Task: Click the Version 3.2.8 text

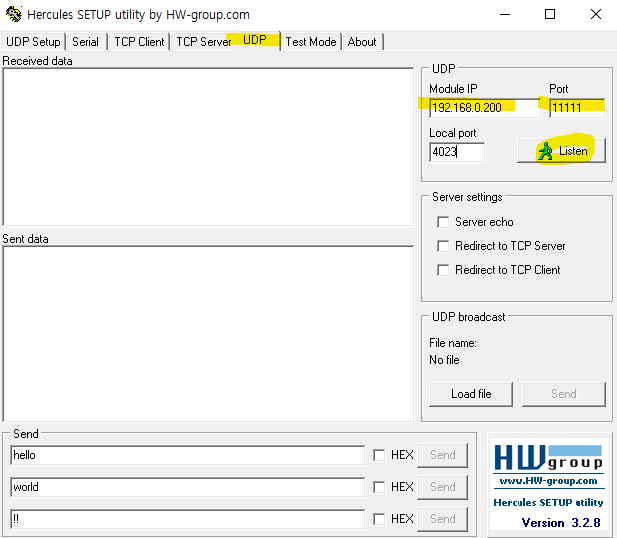Action: pos(561,523)
